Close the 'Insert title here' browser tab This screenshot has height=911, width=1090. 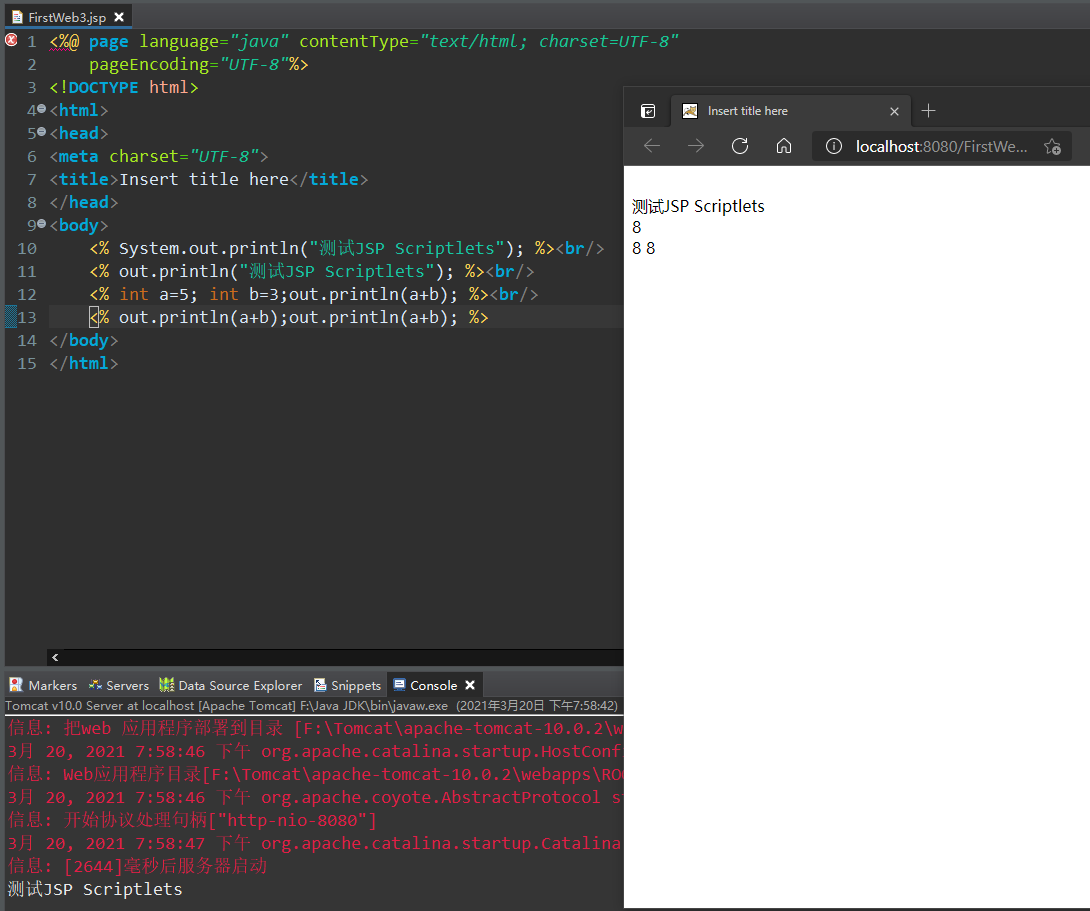click(894, 111)
